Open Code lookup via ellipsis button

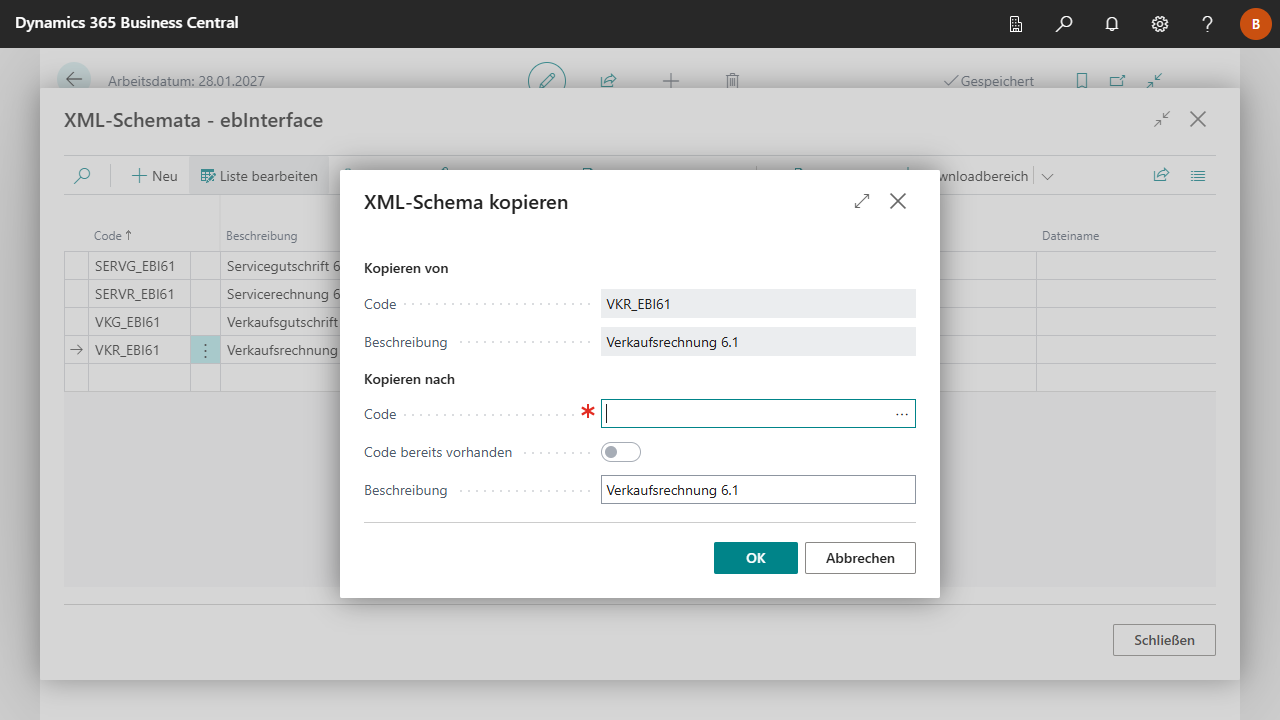pyautogui.click(x=902, y=414)
